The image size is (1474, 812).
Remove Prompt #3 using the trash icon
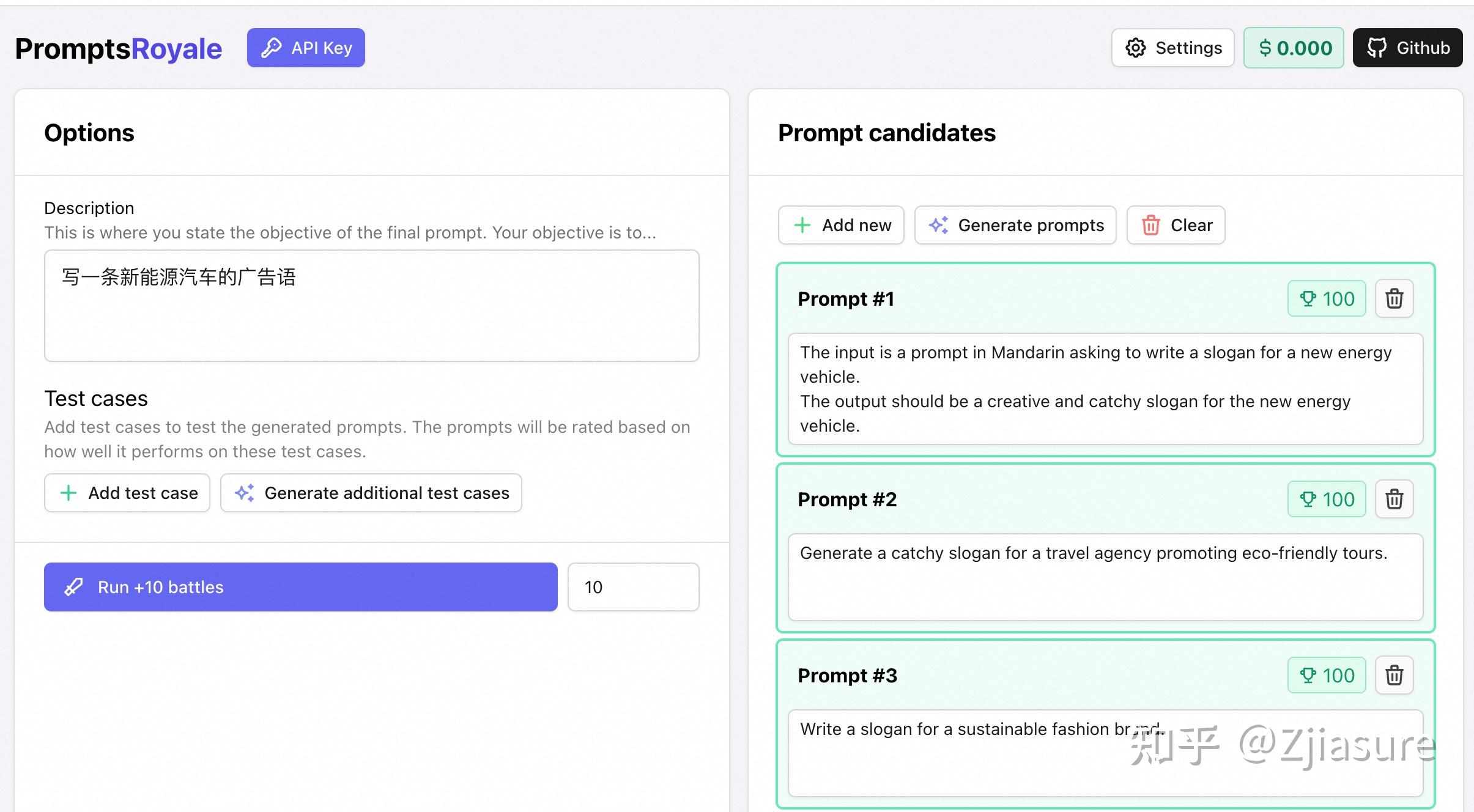click(x=1394, y=676)
